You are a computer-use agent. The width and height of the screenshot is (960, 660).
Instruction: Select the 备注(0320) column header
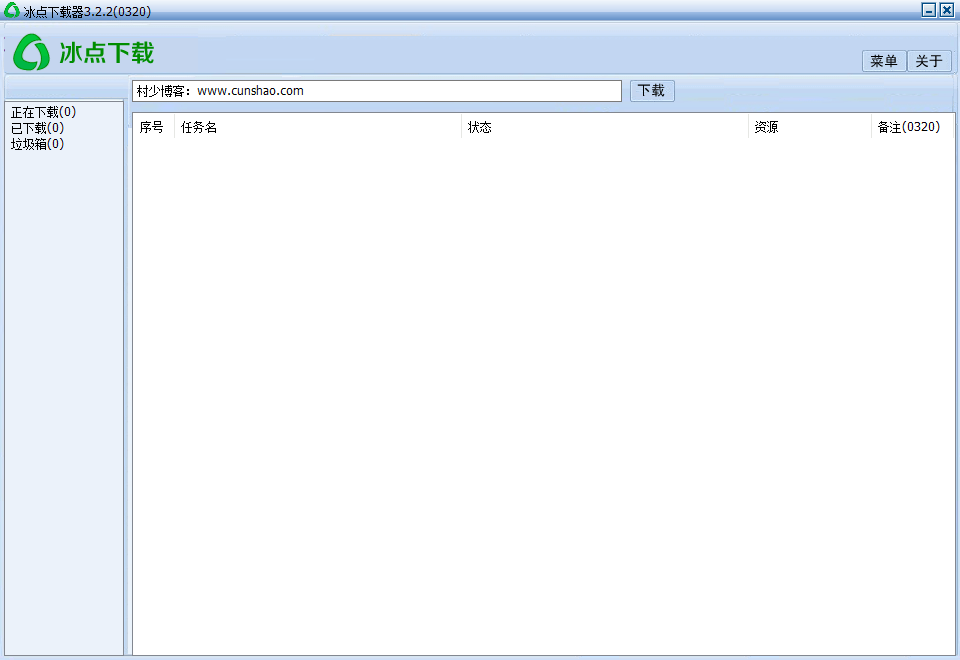point(908,127)
